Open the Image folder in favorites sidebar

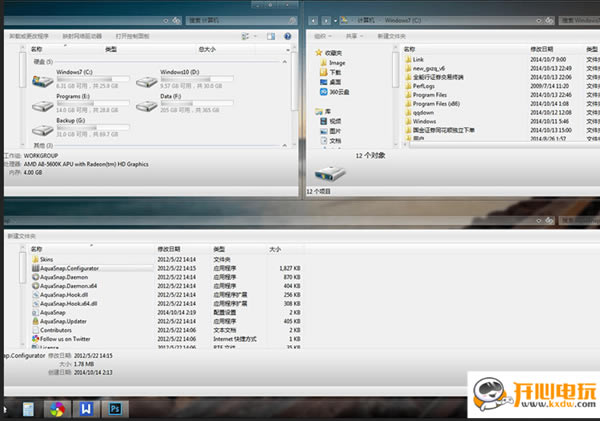[x=333, y=62]
